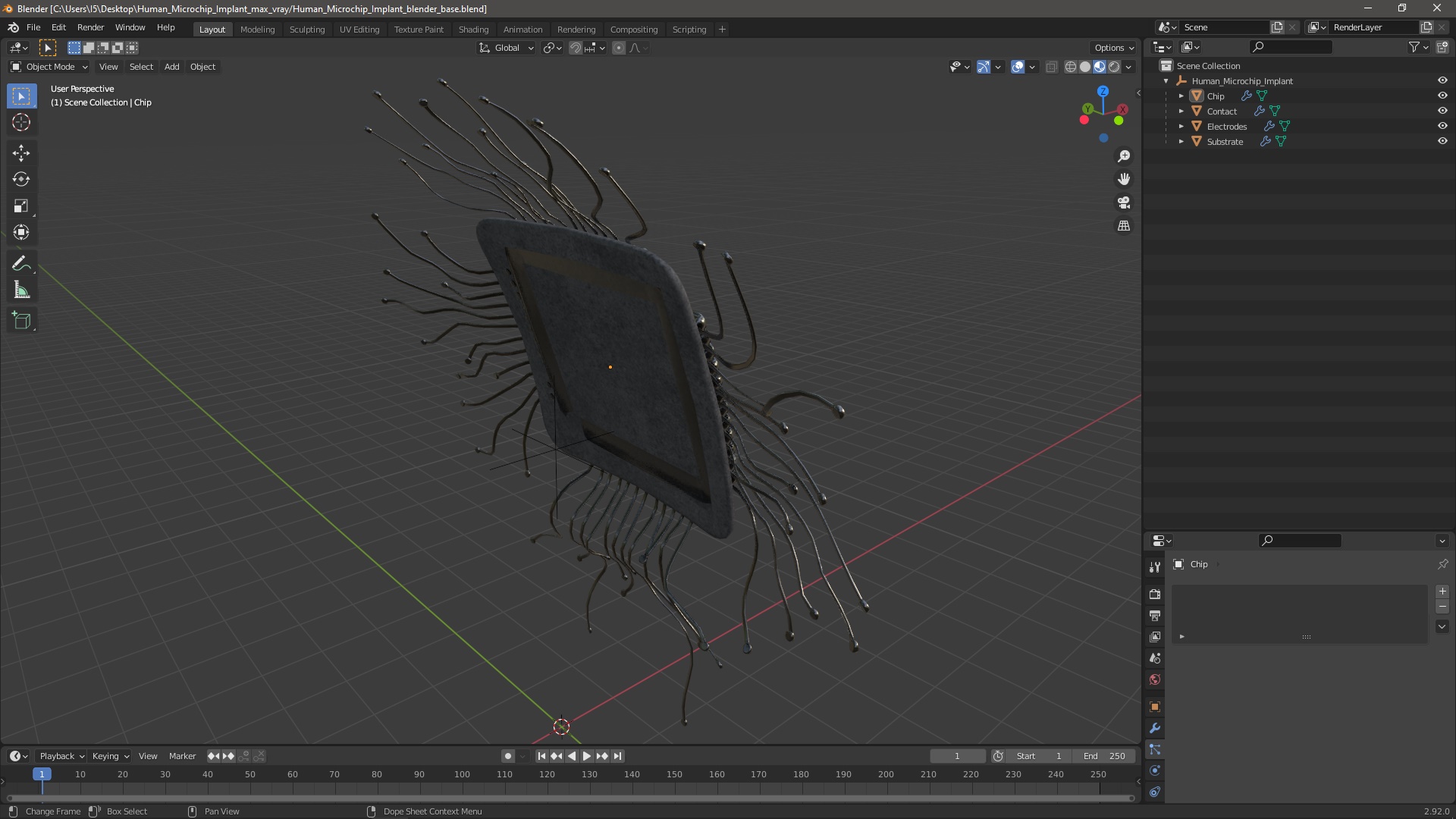
Task: Toggle proportional editing
Action: 619,48
